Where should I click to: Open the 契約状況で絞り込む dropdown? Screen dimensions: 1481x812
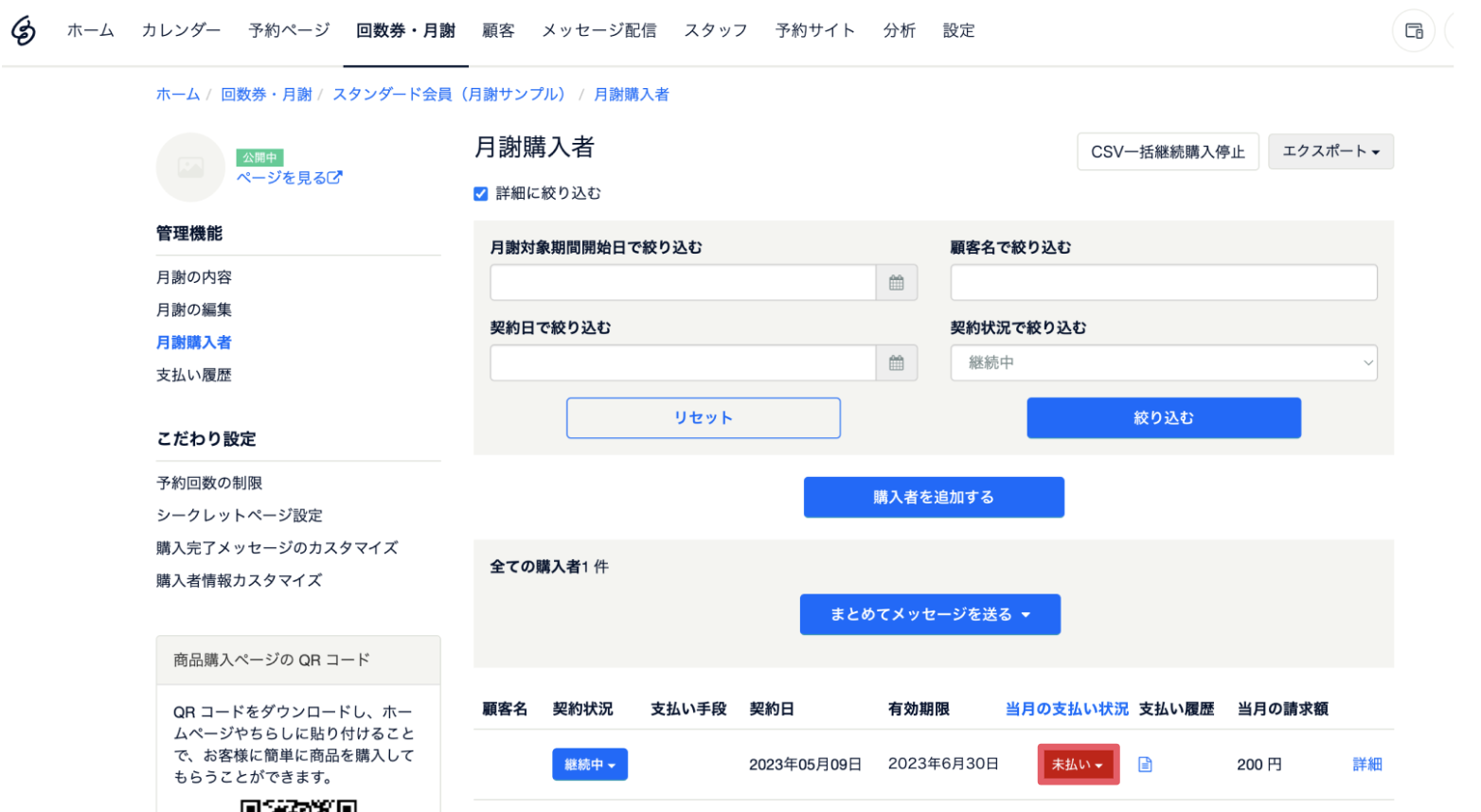click(x=1163, y=363)
